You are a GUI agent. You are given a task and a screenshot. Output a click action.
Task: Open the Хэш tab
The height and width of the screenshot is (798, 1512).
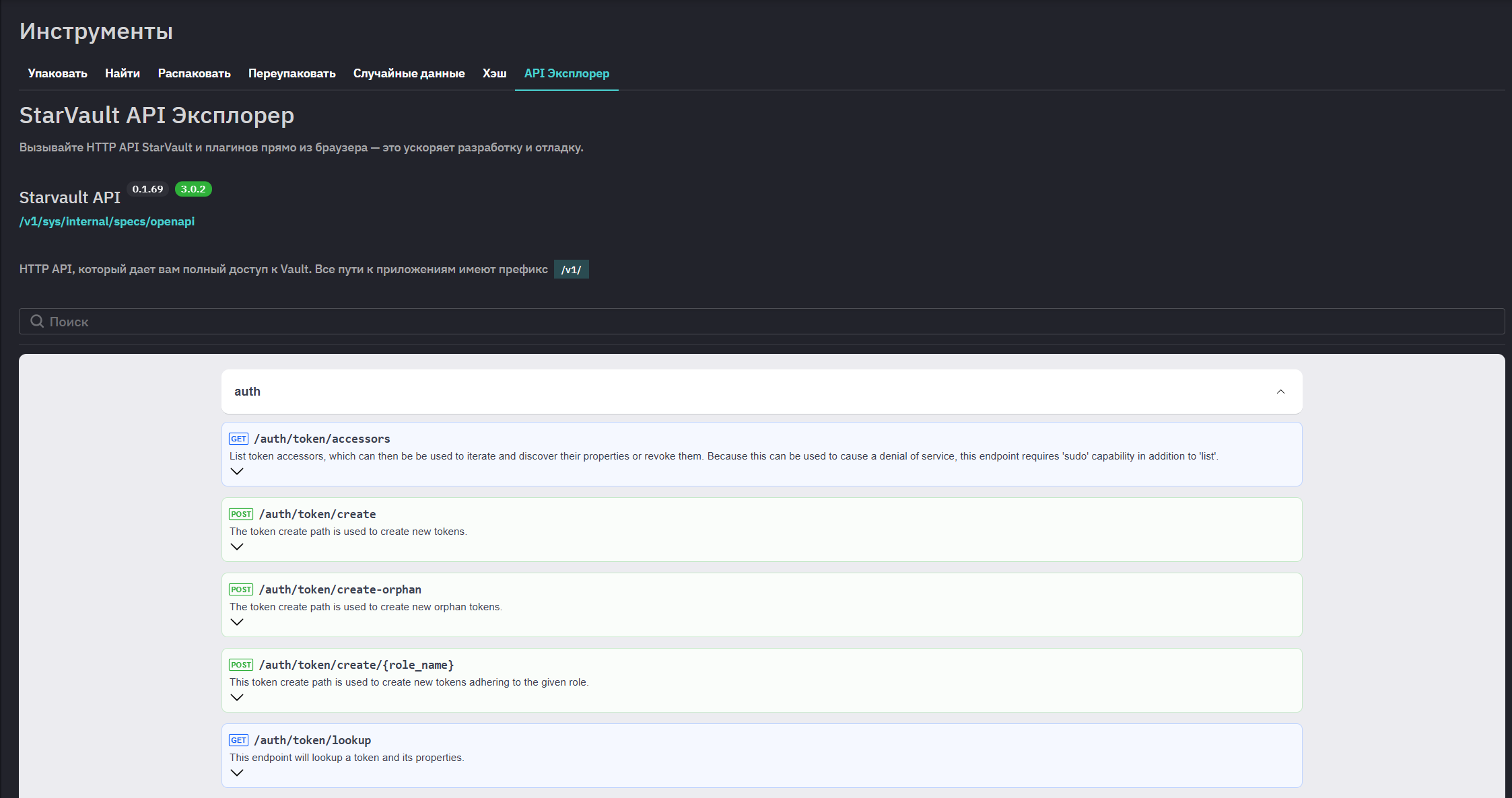click(494, 73)
